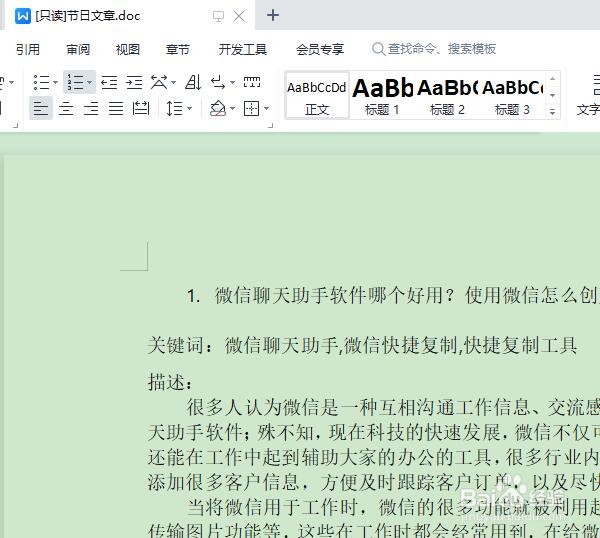Open the 引用 references tab

[x=28, y=49]
